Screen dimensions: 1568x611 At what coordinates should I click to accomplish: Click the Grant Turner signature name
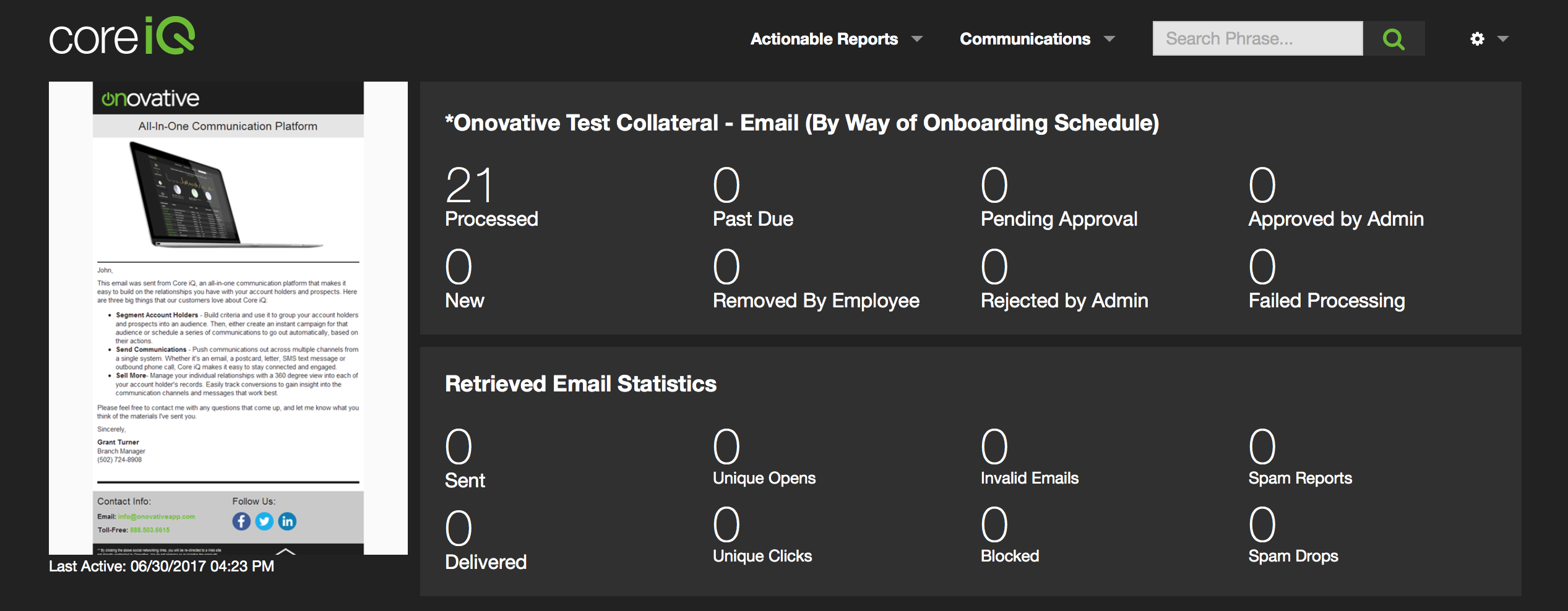[118, 442]
